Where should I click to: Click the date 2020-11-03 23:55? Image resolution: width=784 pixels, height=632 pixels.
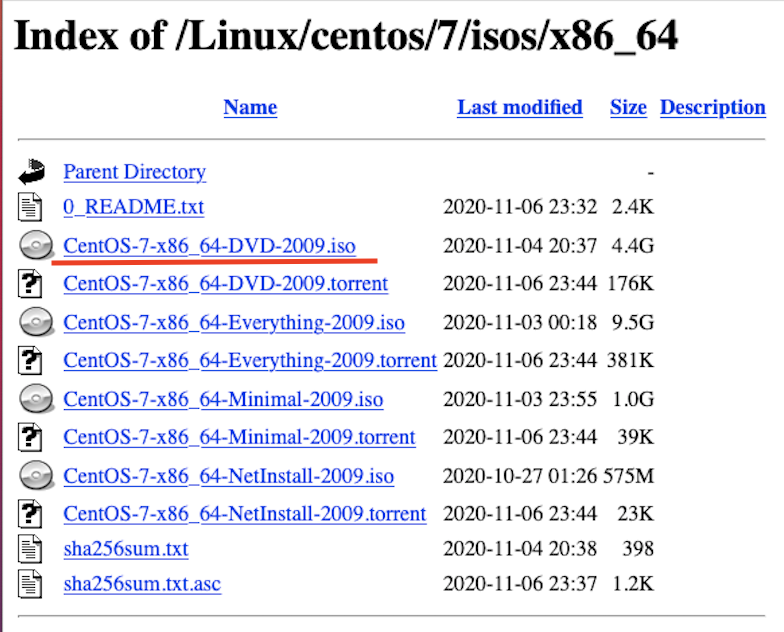pyautogui.click(x=520, y=399)
